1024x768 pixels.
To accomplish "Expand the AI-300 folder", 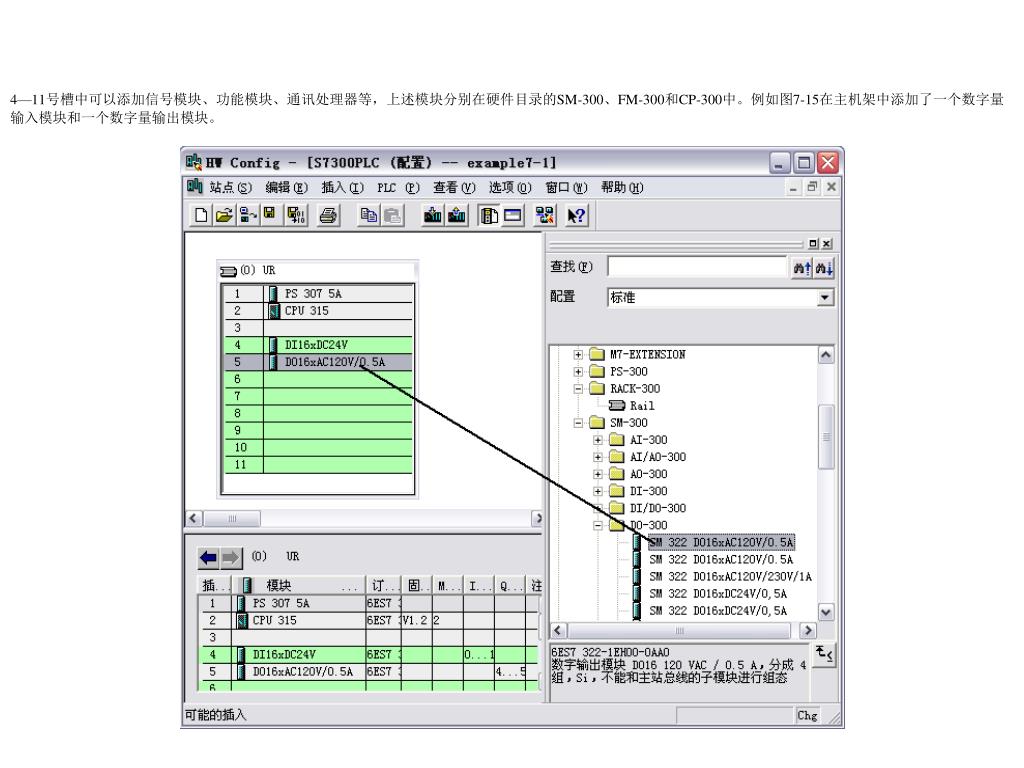I will (x=598, y=440).
